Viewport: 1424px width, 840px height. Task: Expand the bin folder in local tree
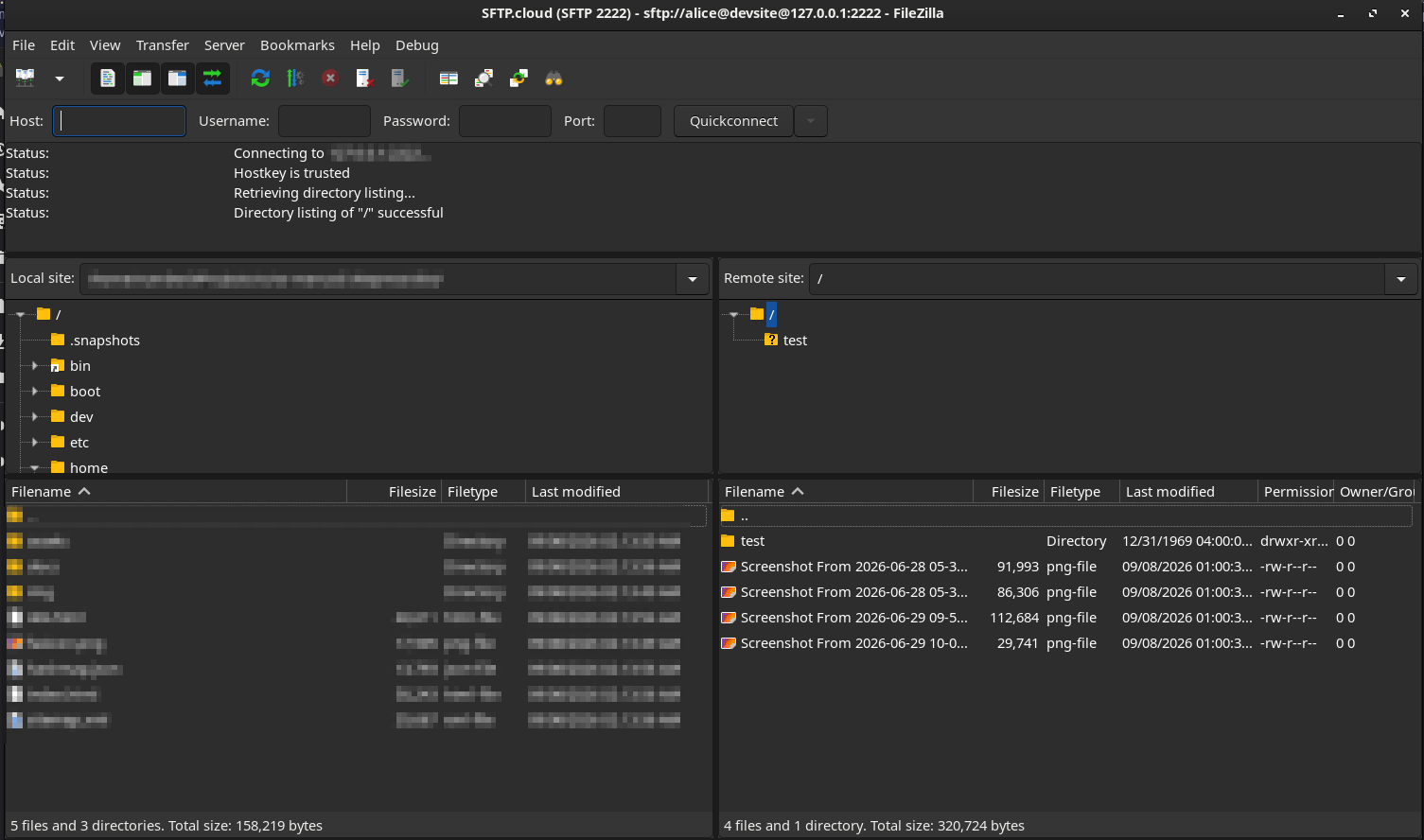click(35, 365)
